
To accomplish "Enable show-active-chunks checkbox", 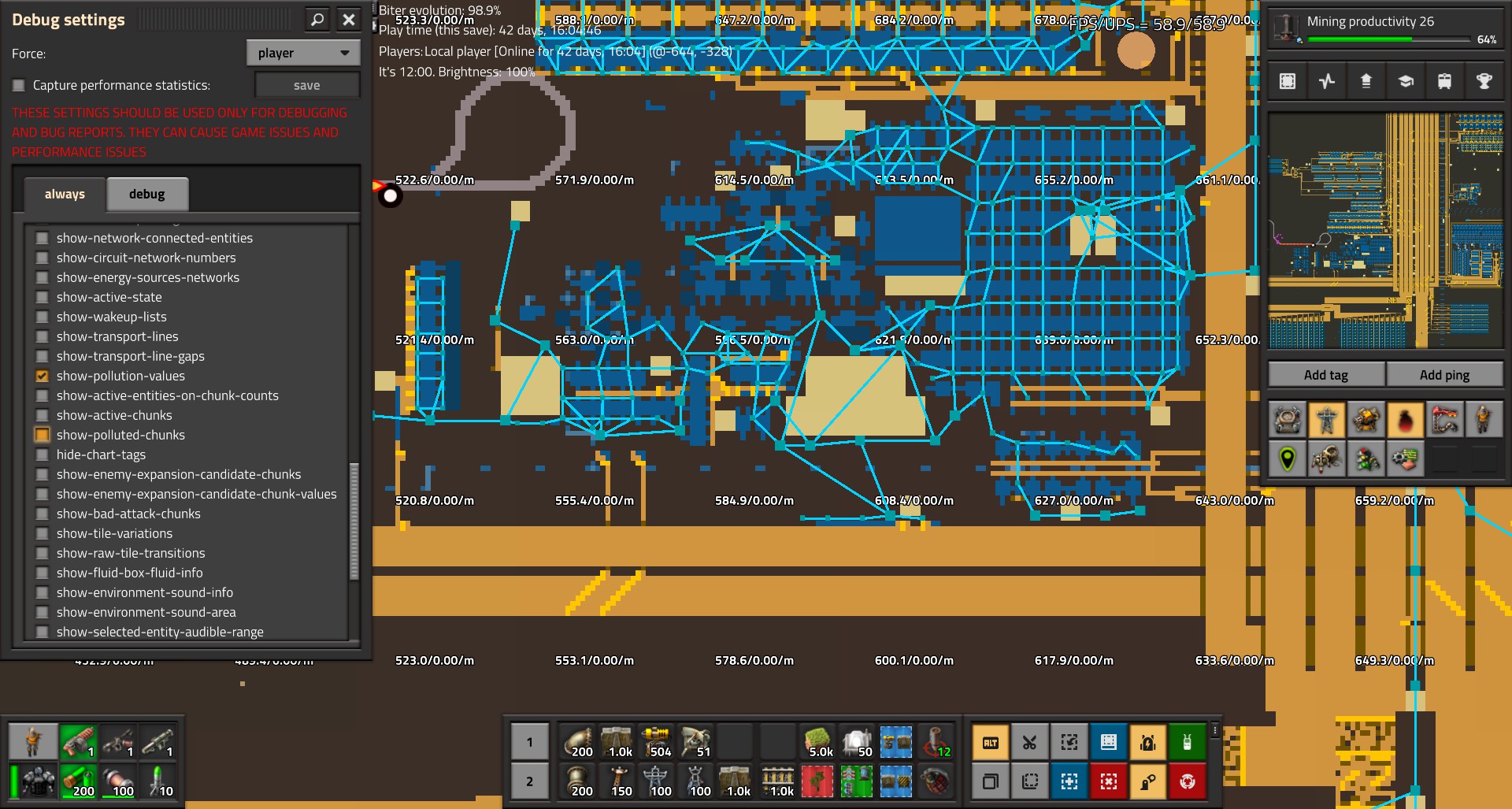I will pos(42,415).
